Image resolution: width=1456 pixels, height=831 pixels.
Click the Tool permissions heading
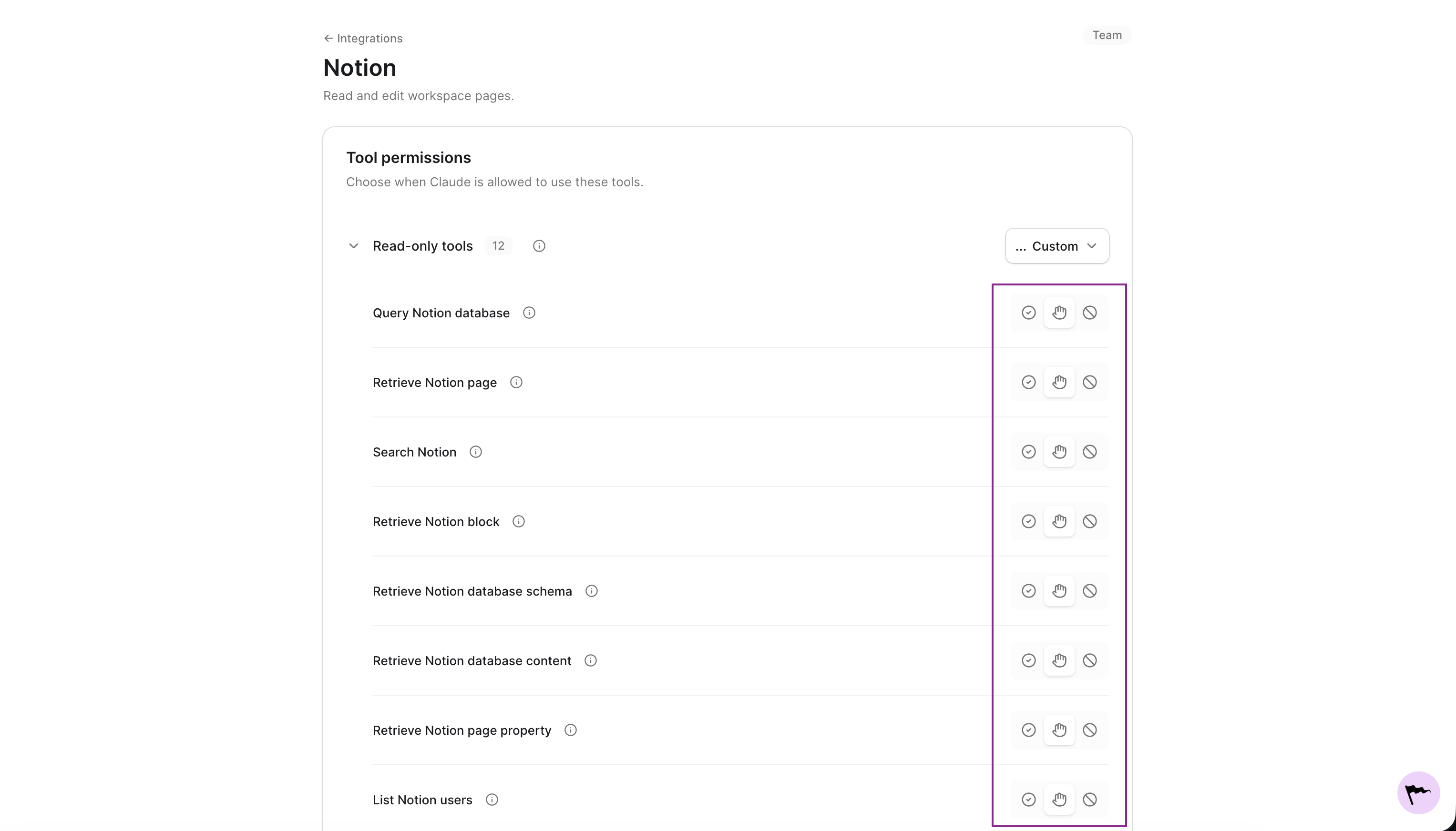[x=409, y=158]
